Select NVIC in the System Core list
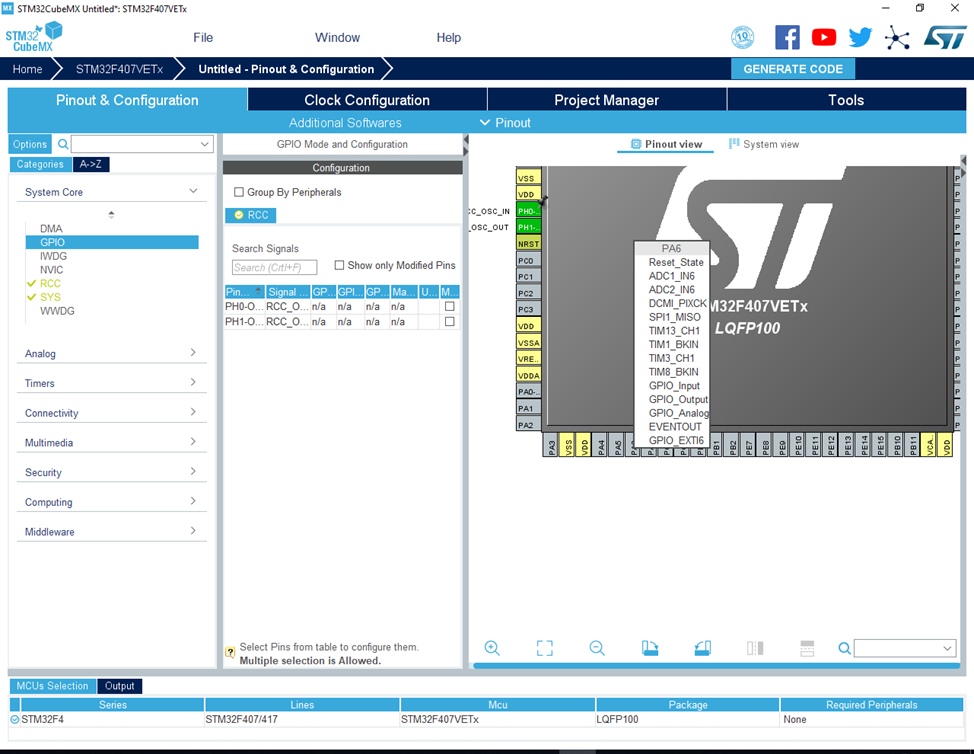Image resolution: width=974 pixels, height=754 pixels. 52,270
